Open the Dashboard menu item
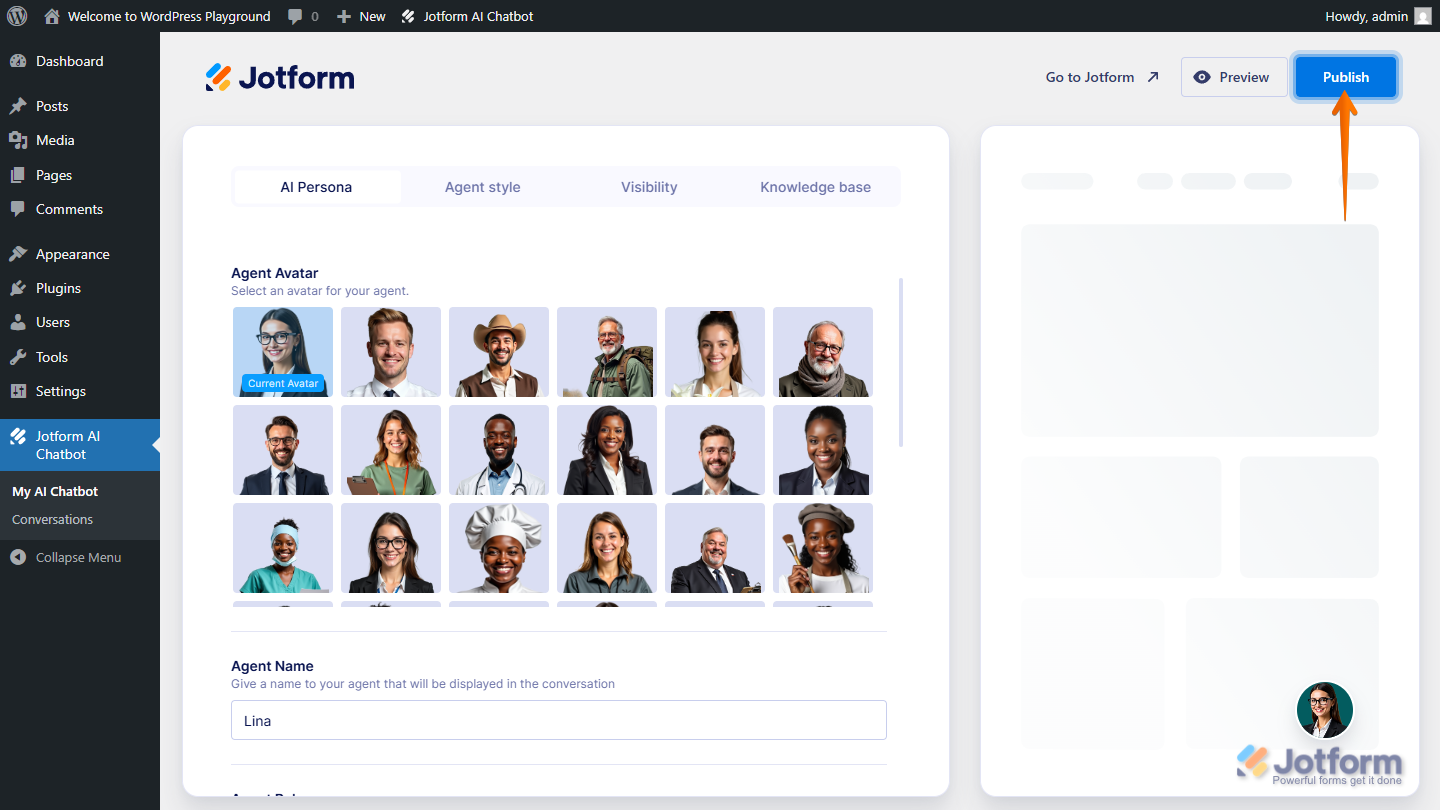1440x810 pixels. (80, 61)
